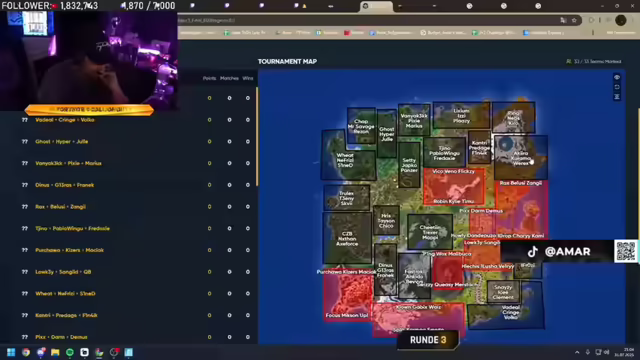Click Setty Japko Panzer map zone

[409, 165]
